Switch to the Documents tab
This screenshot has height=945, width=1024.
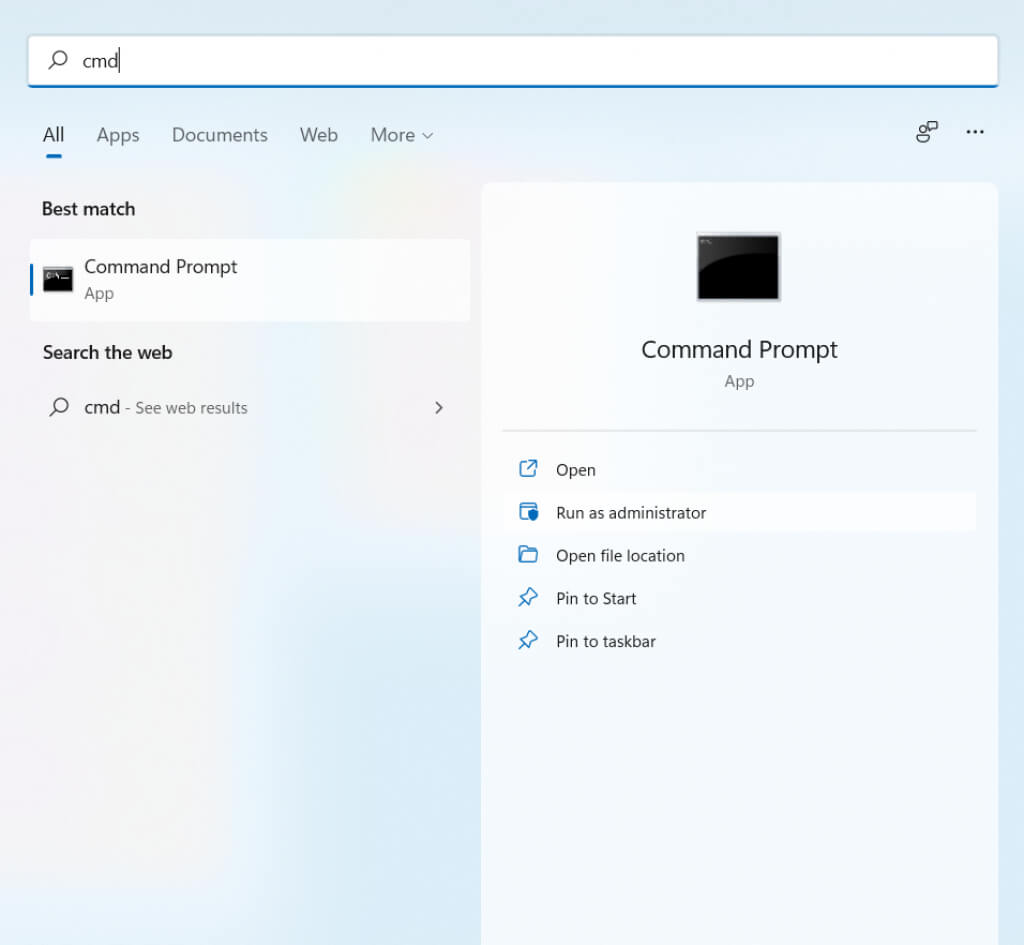tap(219, 135)
